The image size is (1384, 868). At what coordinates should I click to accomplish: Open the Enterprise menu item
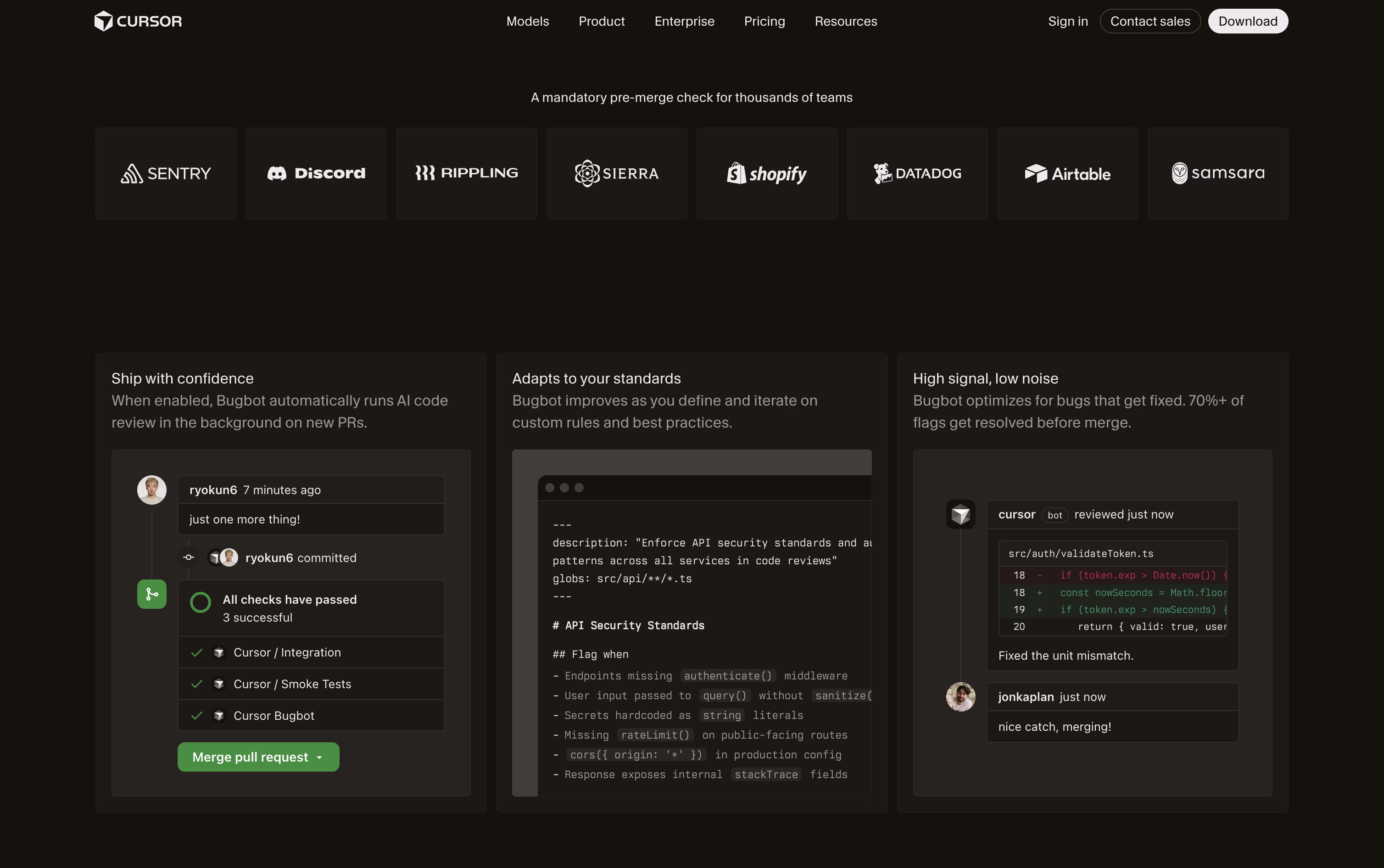(684, 21)
